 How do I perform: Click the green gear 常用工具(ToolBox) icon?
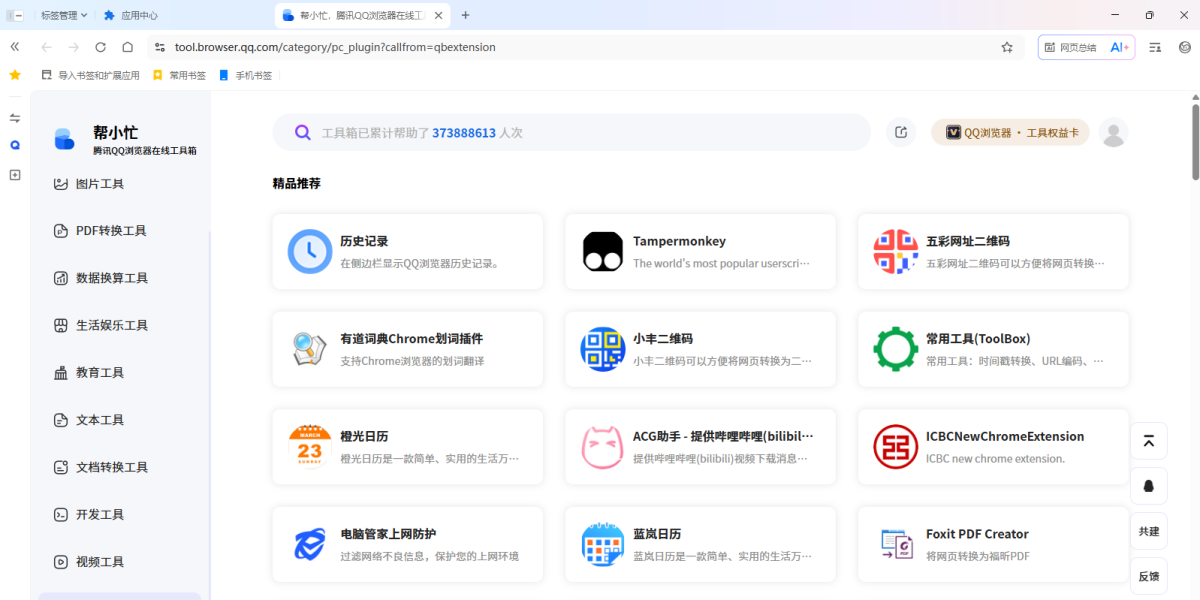896,349
